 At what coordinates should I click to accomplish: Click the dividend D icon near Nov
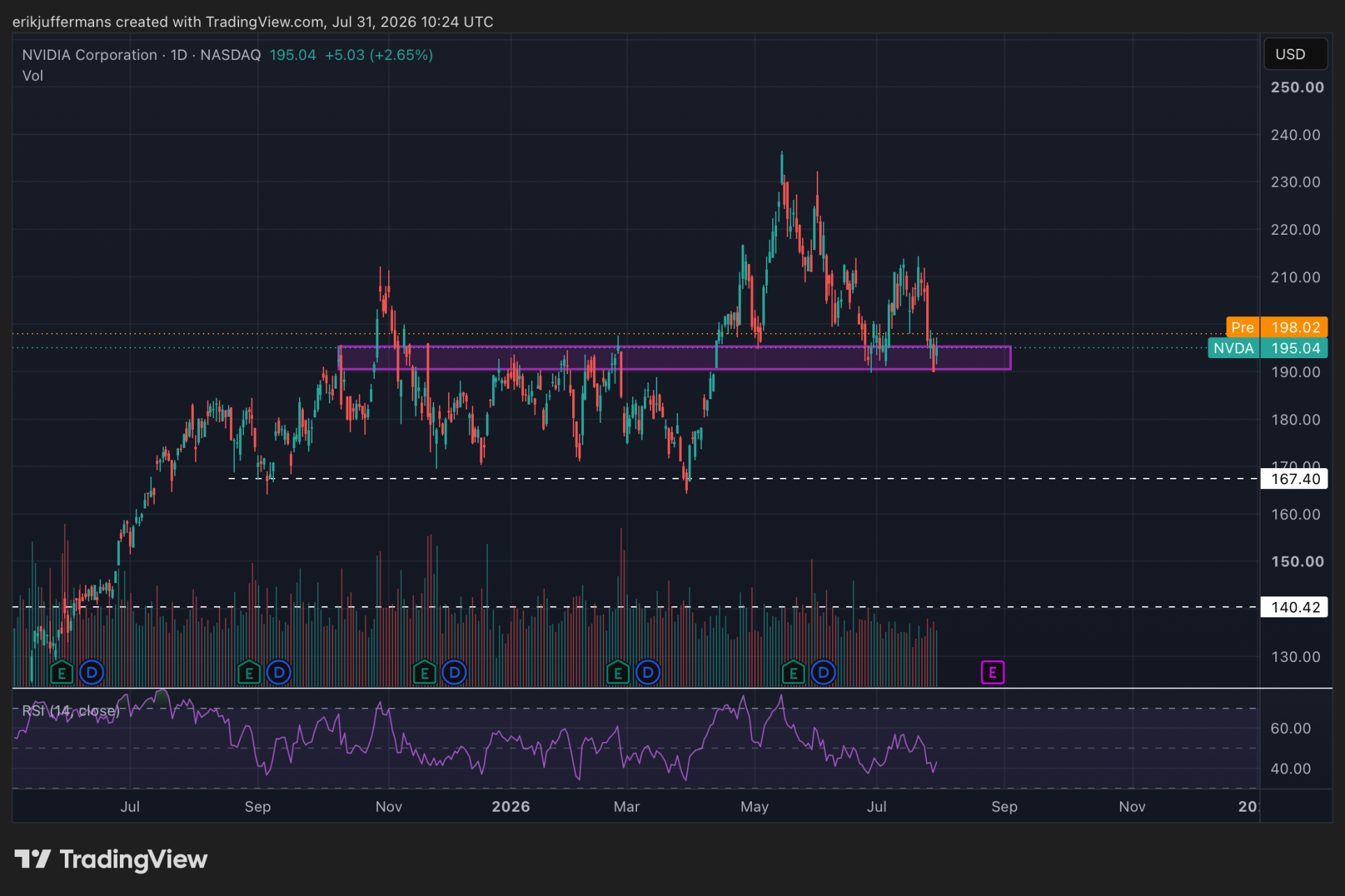(454, 672)
